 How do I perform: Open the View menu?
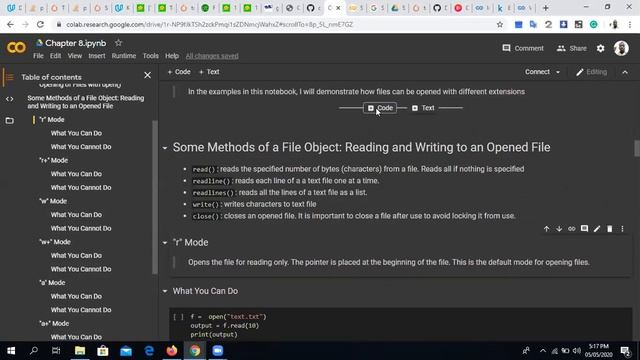point(75,56)
